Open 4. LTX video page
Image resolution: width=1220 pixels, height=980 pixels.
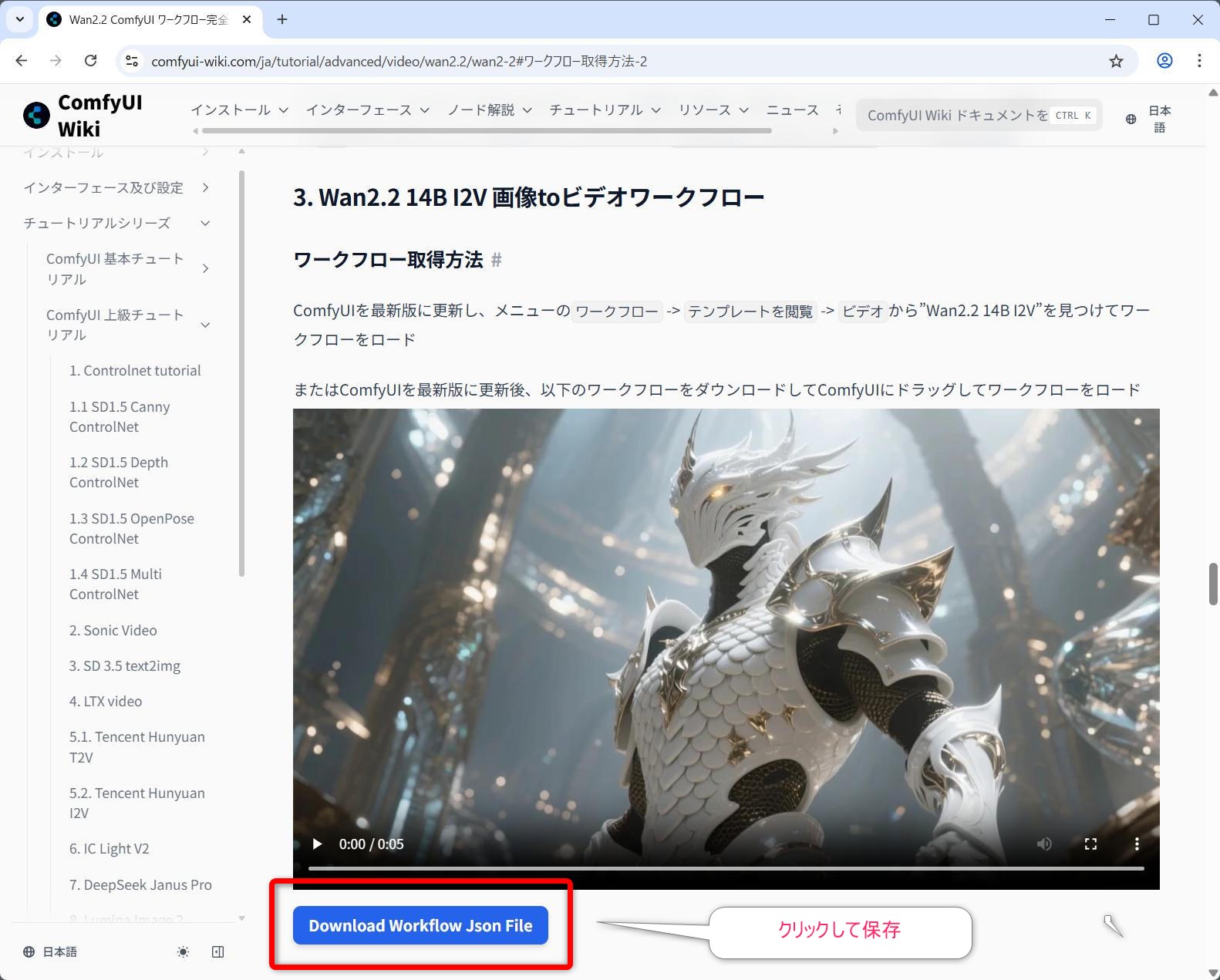coord(106,702)
